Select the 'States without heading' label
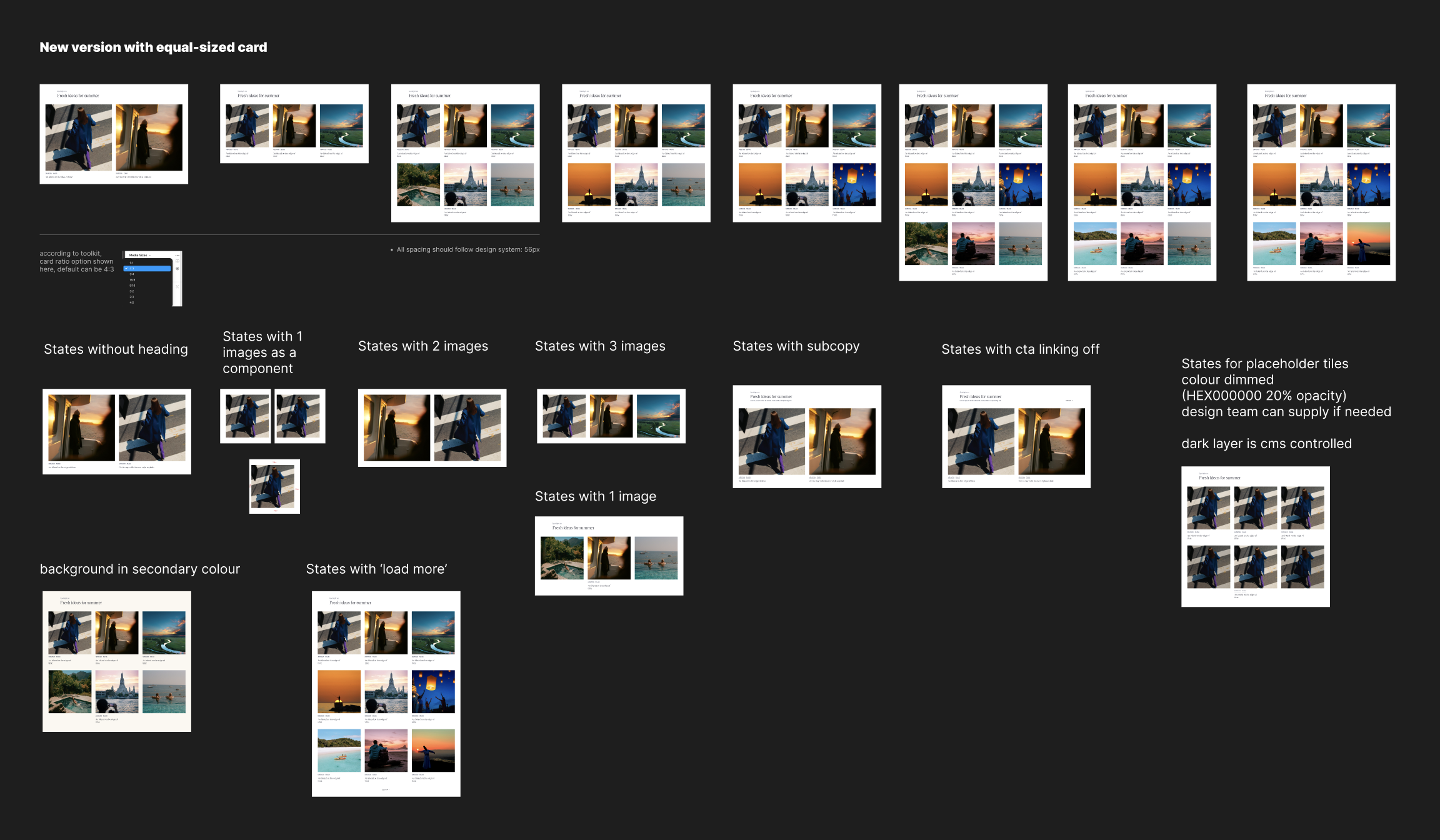 [x=116, y=349]
